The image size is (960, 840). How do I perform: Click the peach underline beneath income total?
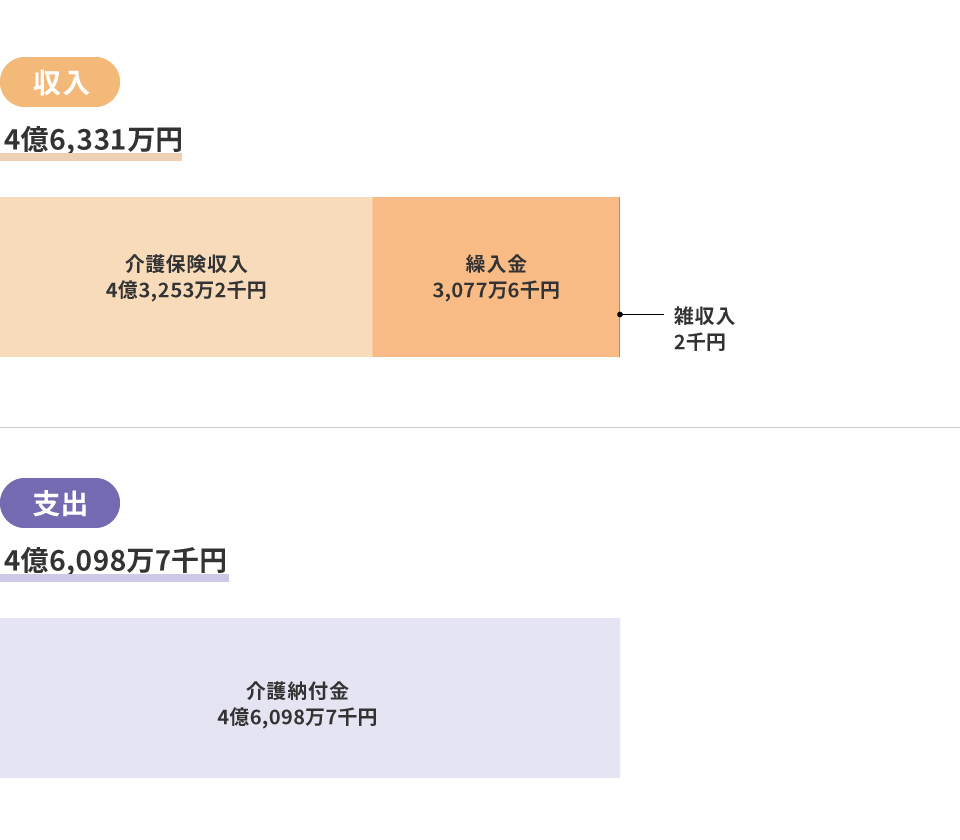pos(91,157)
